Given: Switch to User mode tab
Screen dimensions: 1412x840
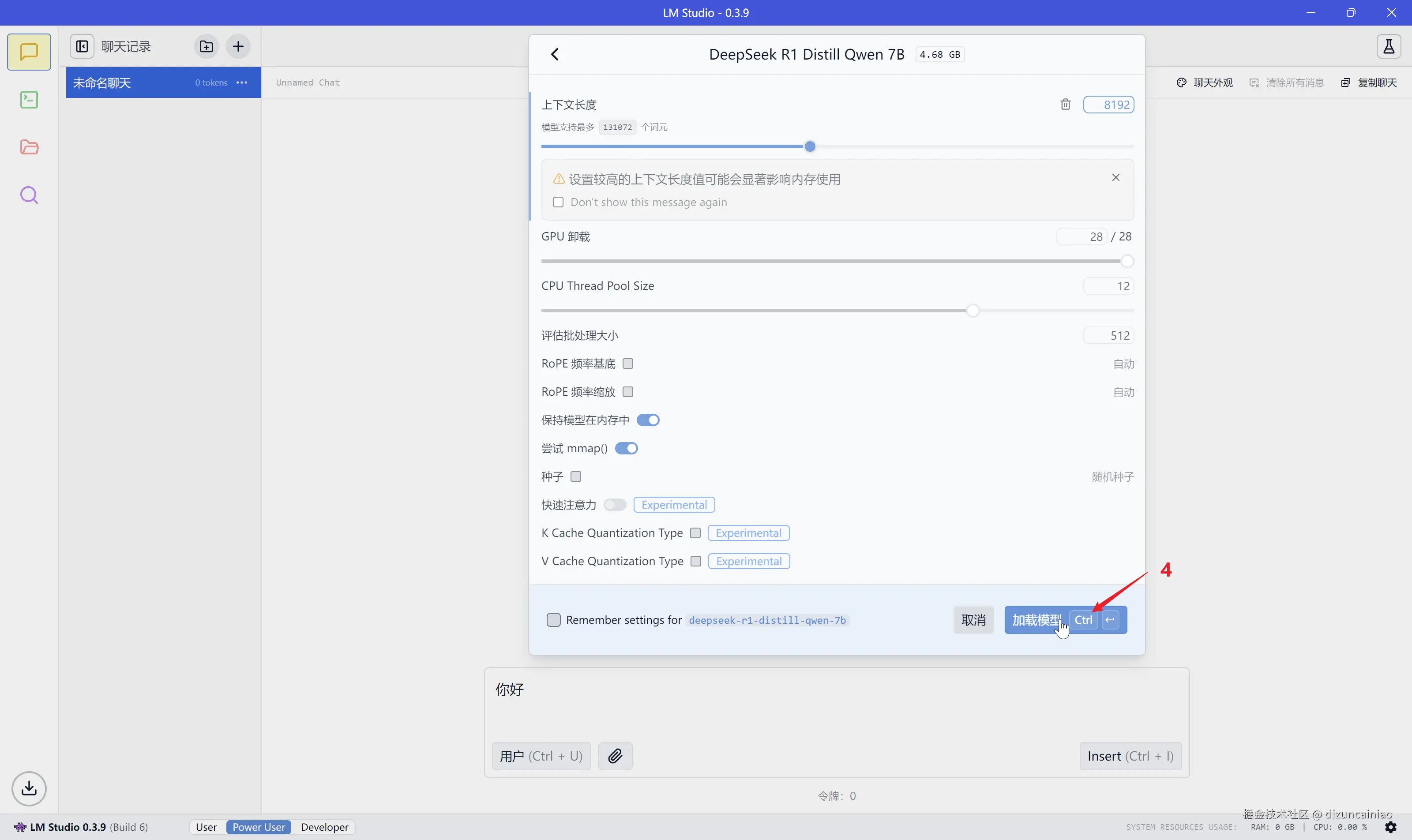Looking at the screenshot, I should coord(206,827).
